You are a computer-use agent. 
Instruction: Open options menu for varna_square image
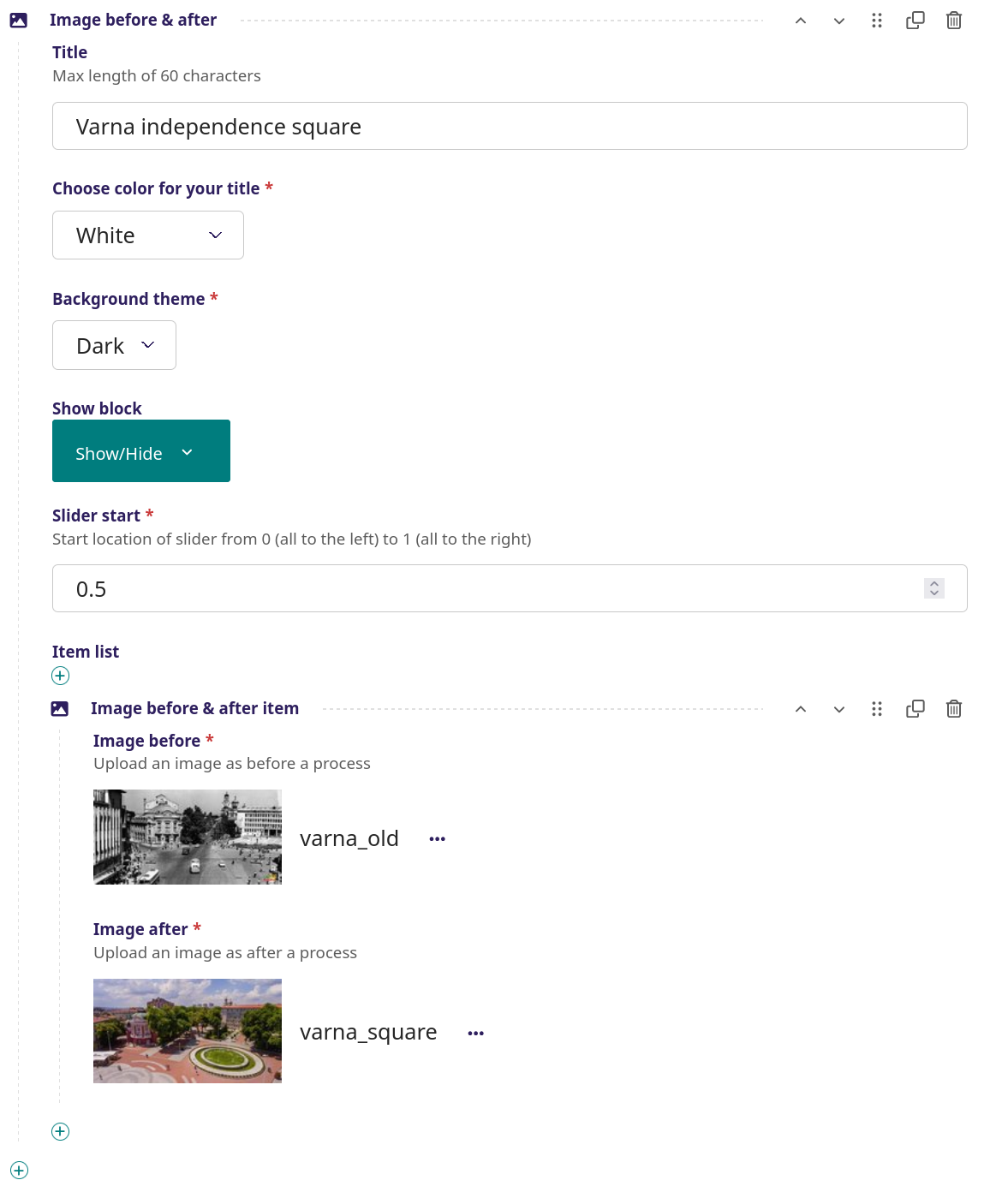476,1034
